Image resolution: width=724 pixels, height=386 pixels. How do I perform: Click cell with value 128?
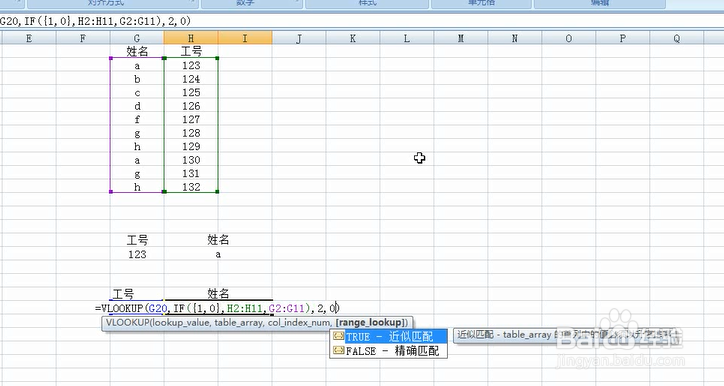pyautogui.click(x=191, y=133)
